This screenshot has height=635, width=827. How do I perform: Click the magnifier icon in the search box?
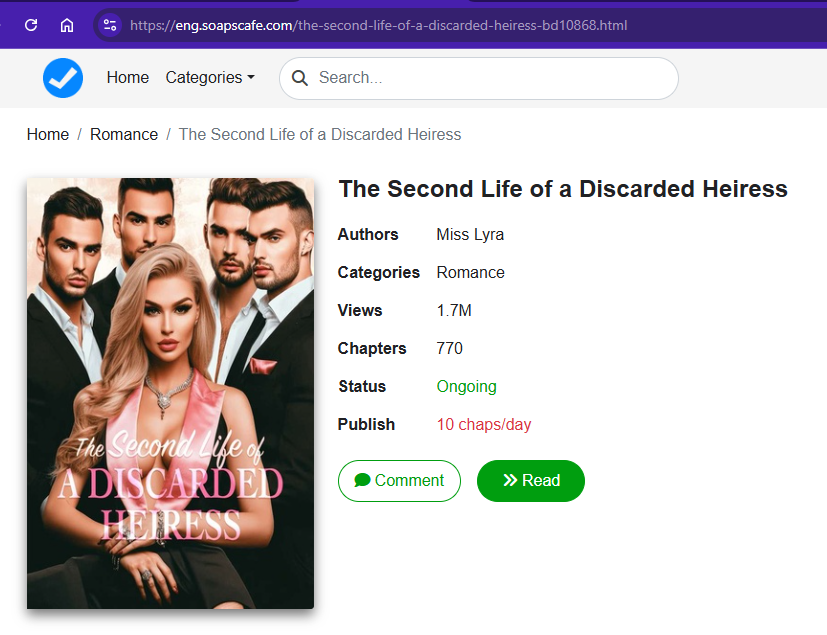300,78
